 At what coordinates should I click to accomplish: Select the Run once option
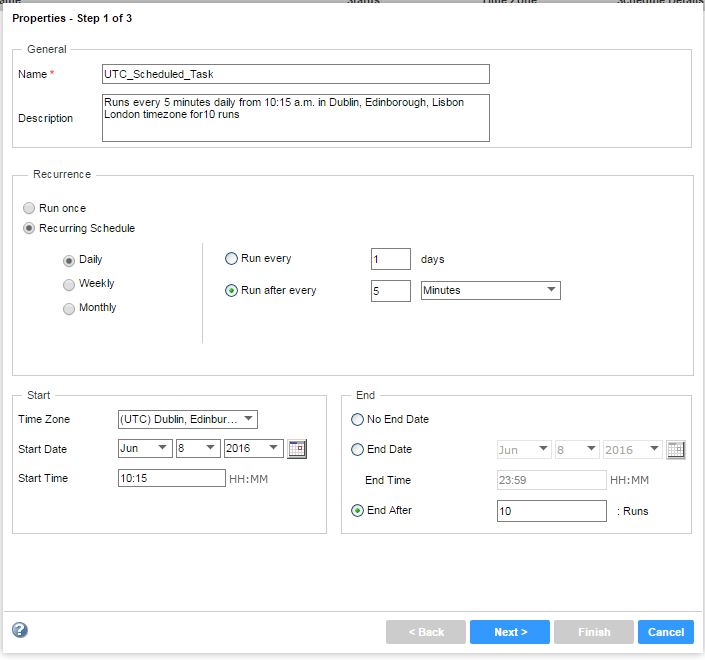tap(30, 208)
